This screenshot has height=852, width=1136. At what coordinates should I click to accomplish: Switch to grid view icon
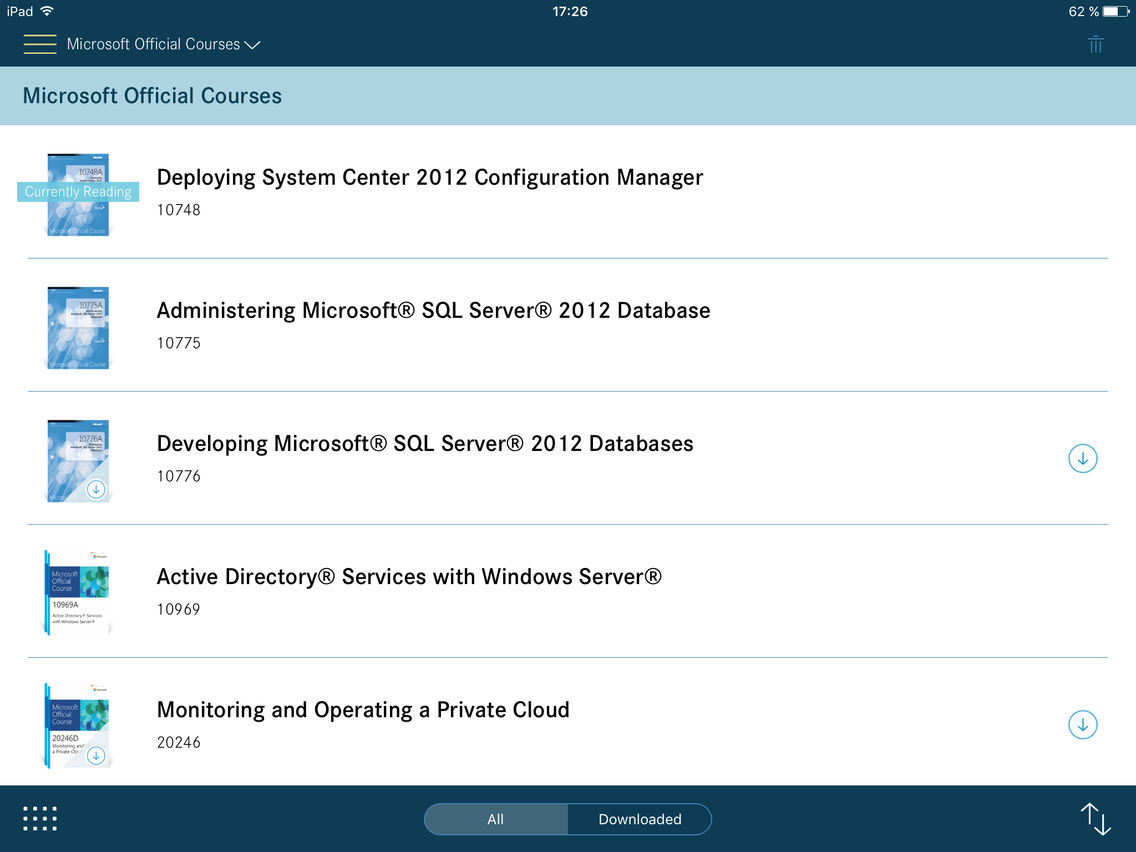click(x=40, y=819)
